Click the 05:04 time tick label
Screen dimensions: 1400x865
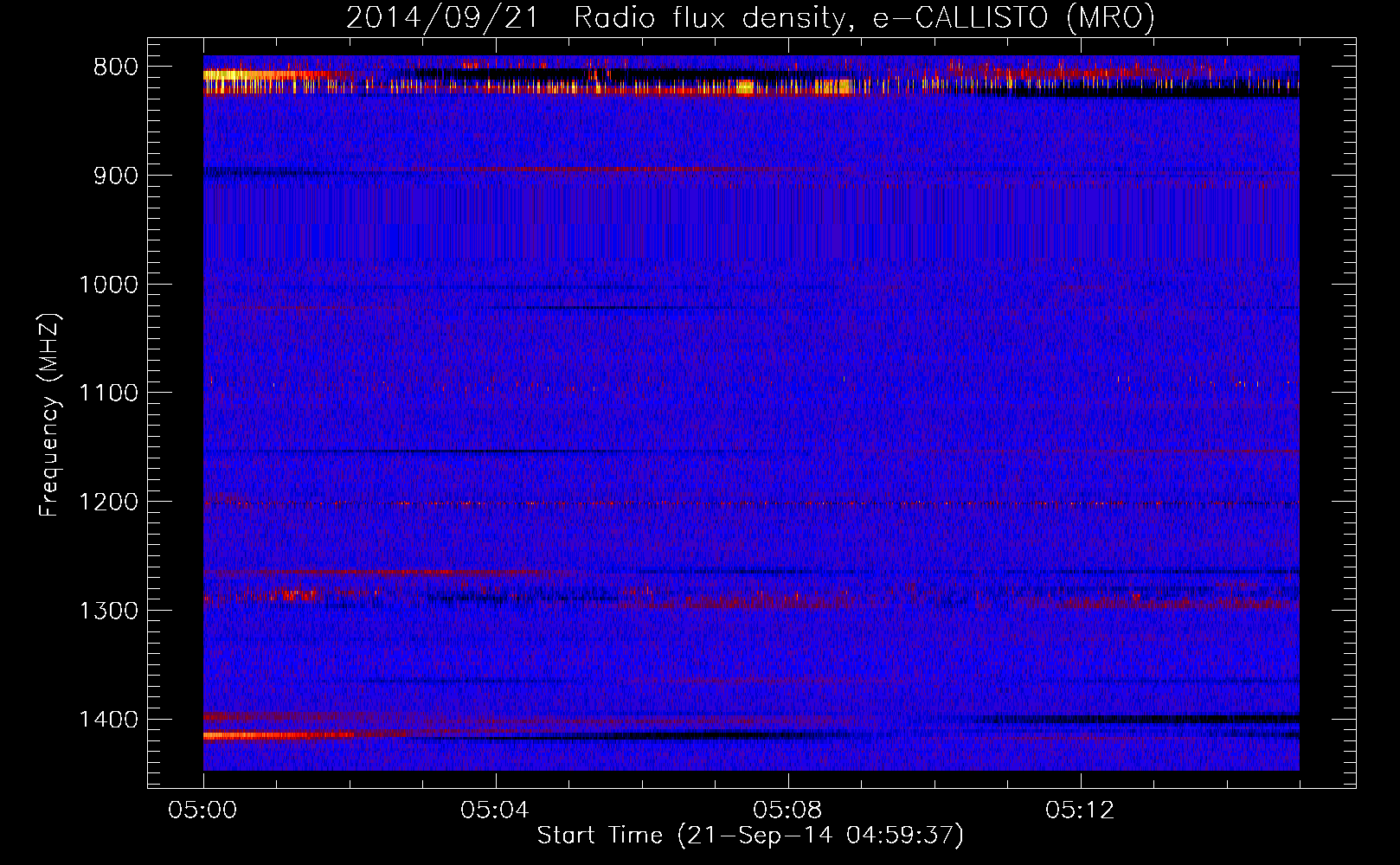[x=496, y=811]
